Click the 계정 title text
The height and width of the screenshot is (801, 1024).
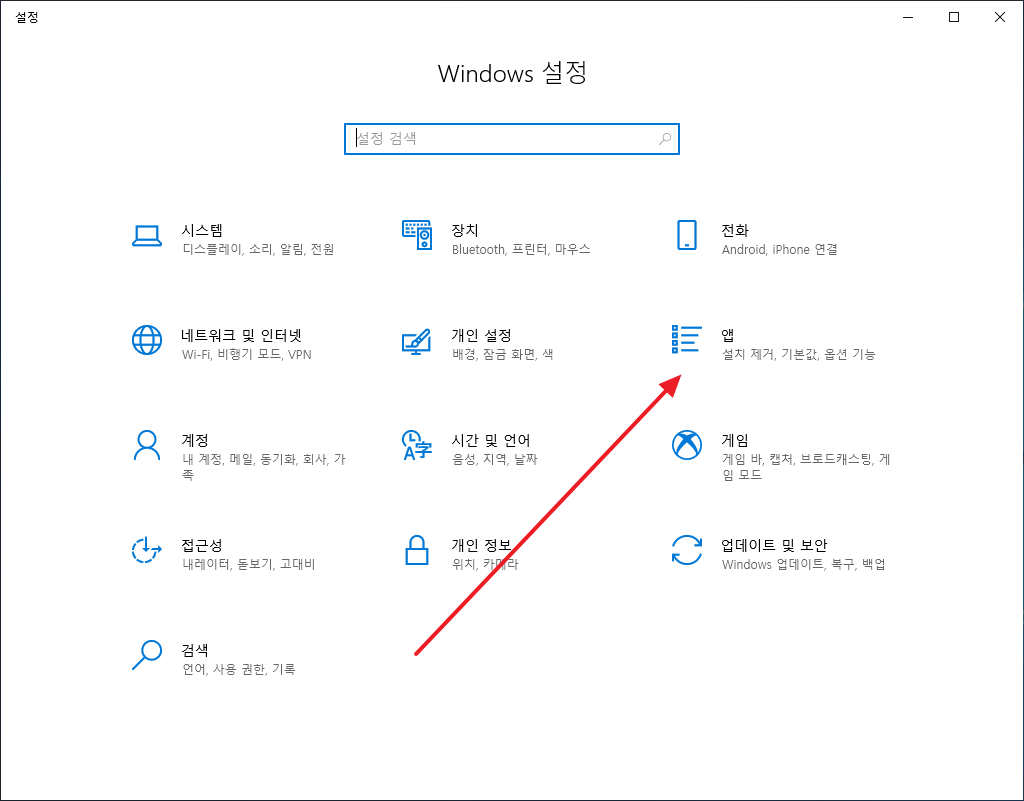click(x=195, y=440)
